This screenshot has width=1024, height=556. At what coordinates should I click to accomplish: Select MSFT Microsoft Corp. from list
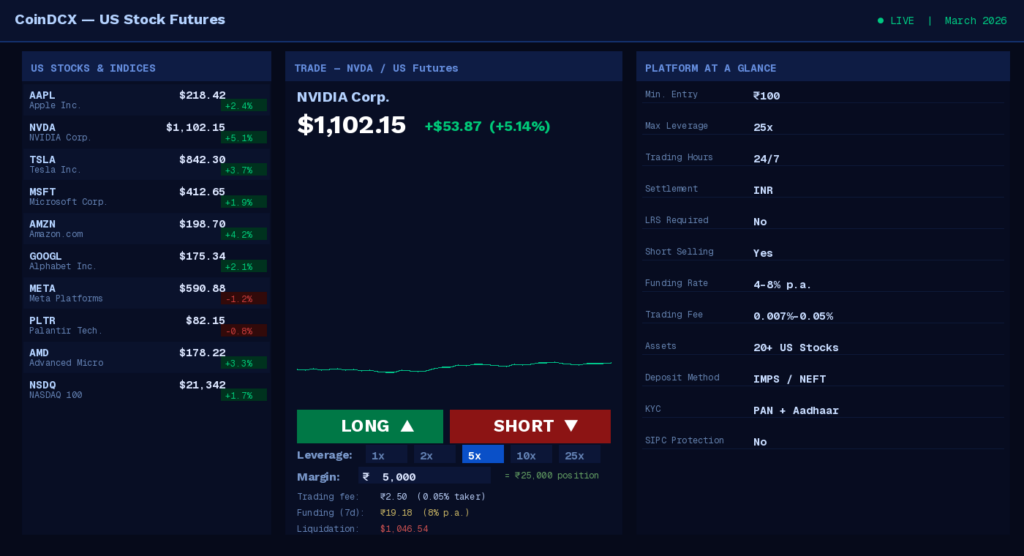pos(146,196)
